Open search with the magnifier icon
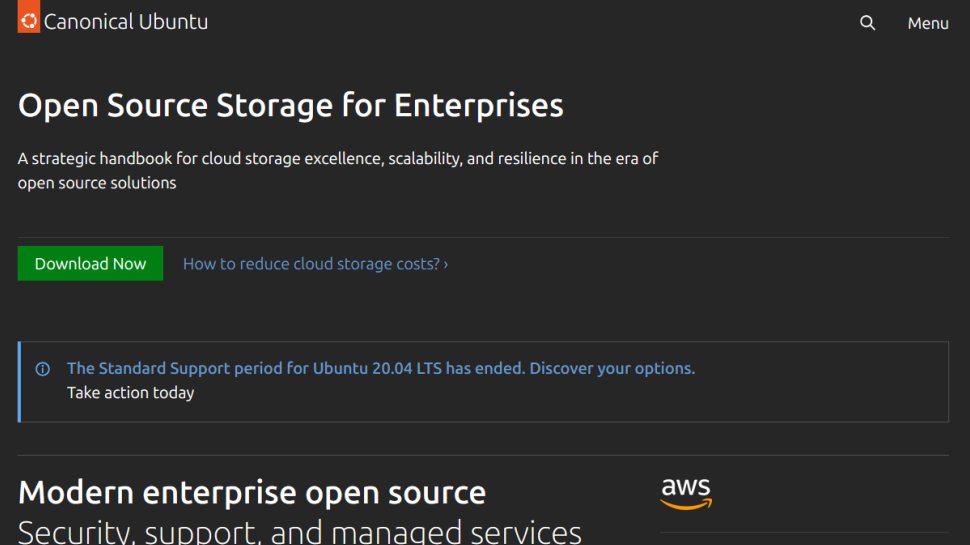The image size is (970, 545). click(867, 23)
